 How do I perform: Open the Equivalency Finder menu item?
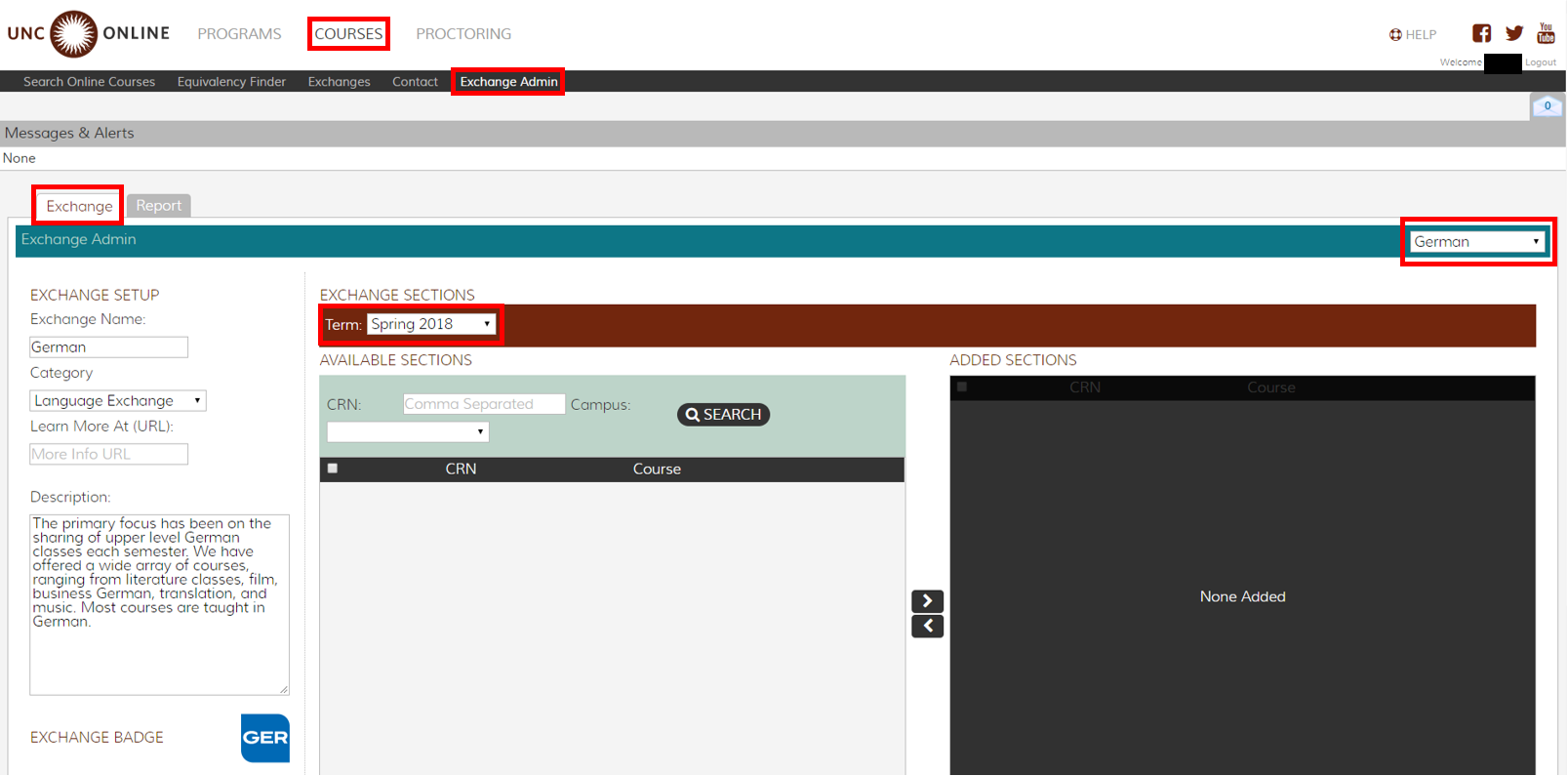pos(231,82)
